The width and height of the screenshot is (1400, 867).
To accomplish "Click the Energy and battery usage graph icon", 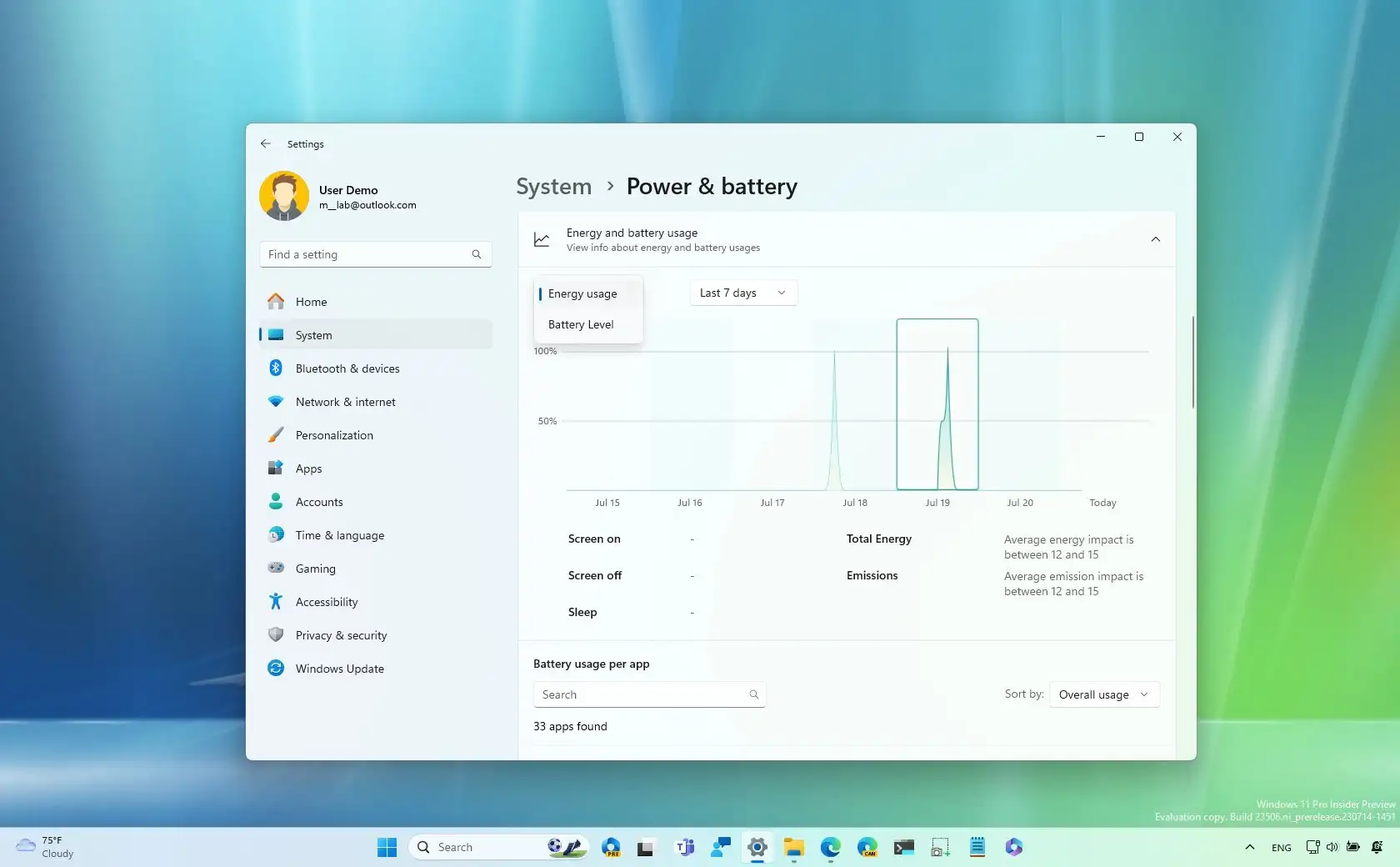I will [541, 240].
